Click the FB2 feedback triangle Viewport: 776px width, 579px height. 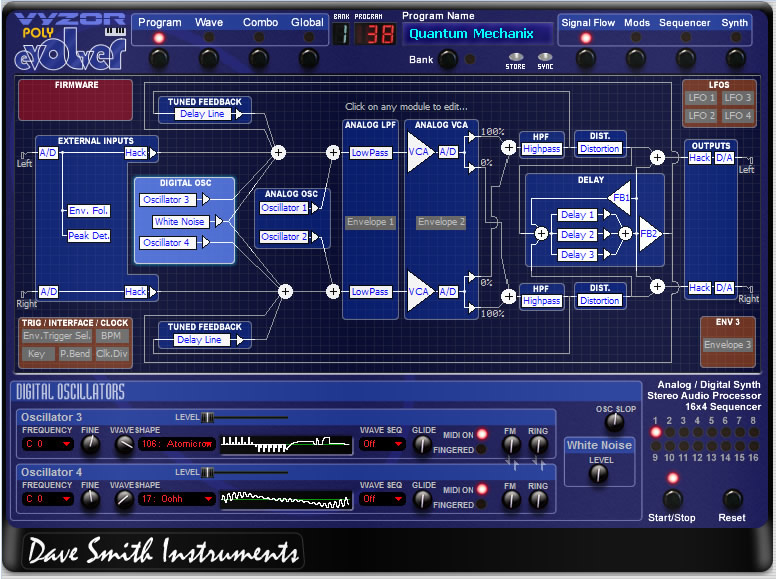(649, 234)
